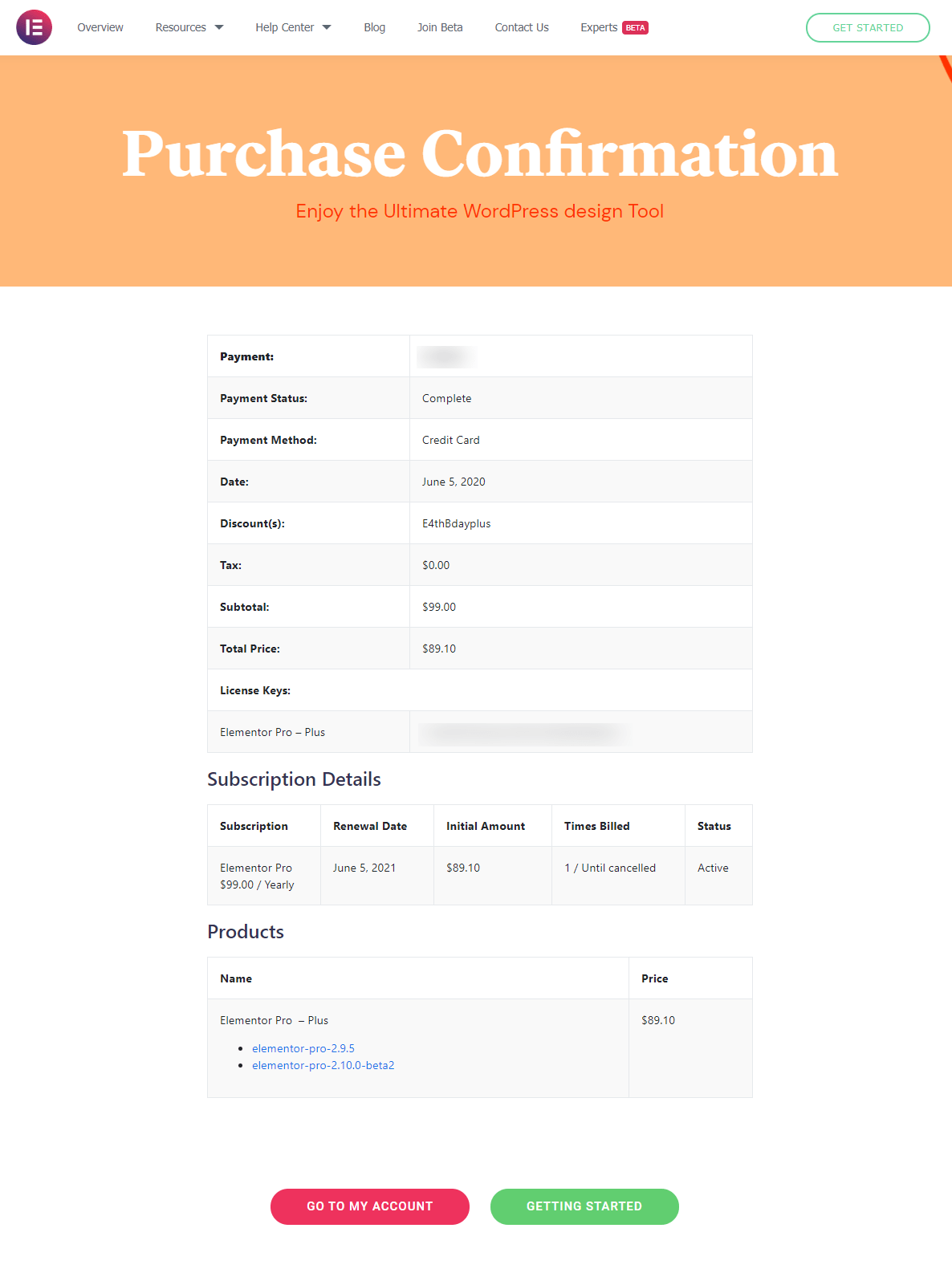Open the Overview menu item
952x1277 pixels.
(100, 27)
